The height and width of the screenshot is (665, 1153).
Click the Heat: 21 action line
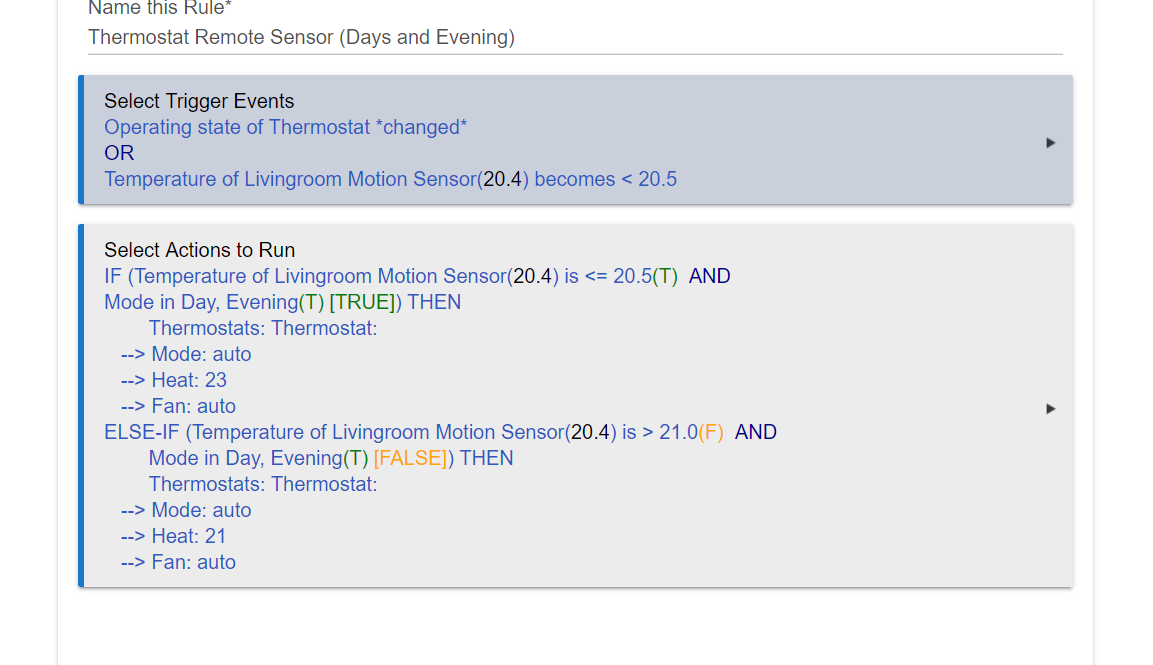(174, 536)
